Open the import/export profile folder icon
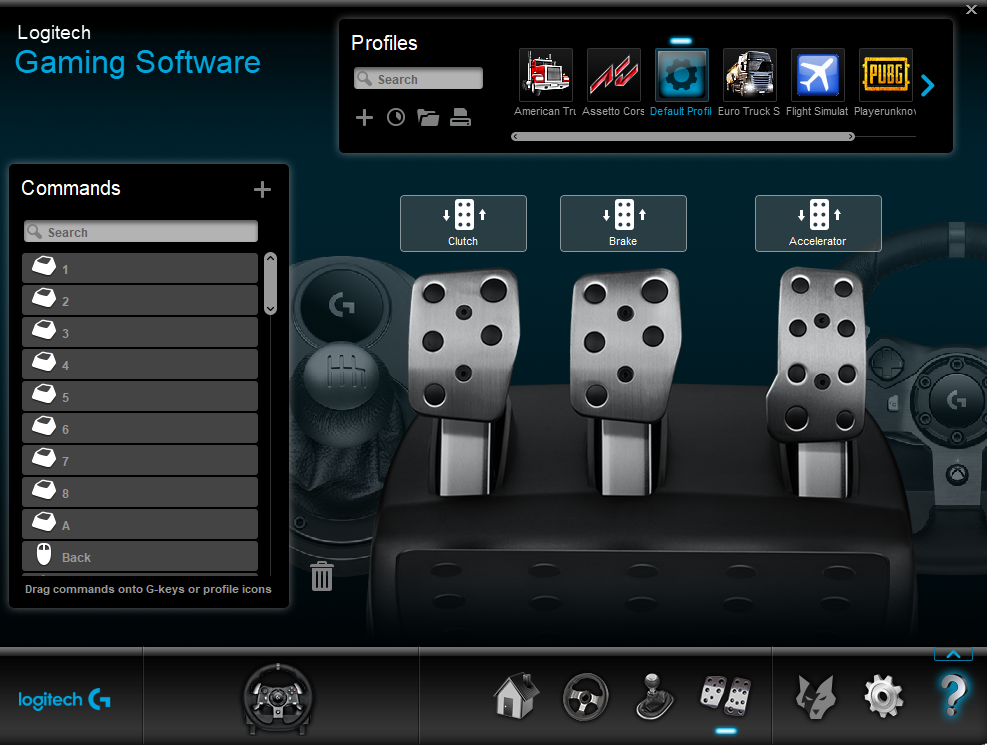The height and width of the screenshot is (745, 987). 428,118
